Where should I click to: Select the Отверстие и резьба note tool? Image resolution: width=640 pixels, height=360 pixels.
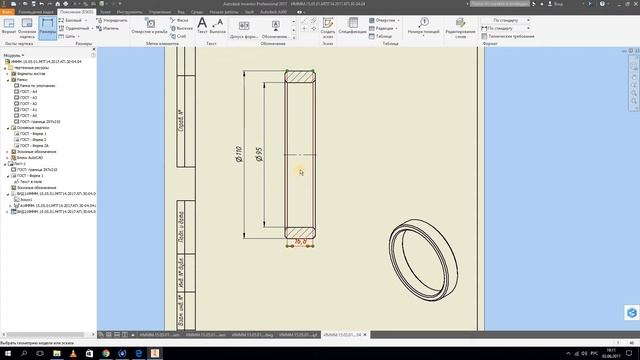coord(149,26)
